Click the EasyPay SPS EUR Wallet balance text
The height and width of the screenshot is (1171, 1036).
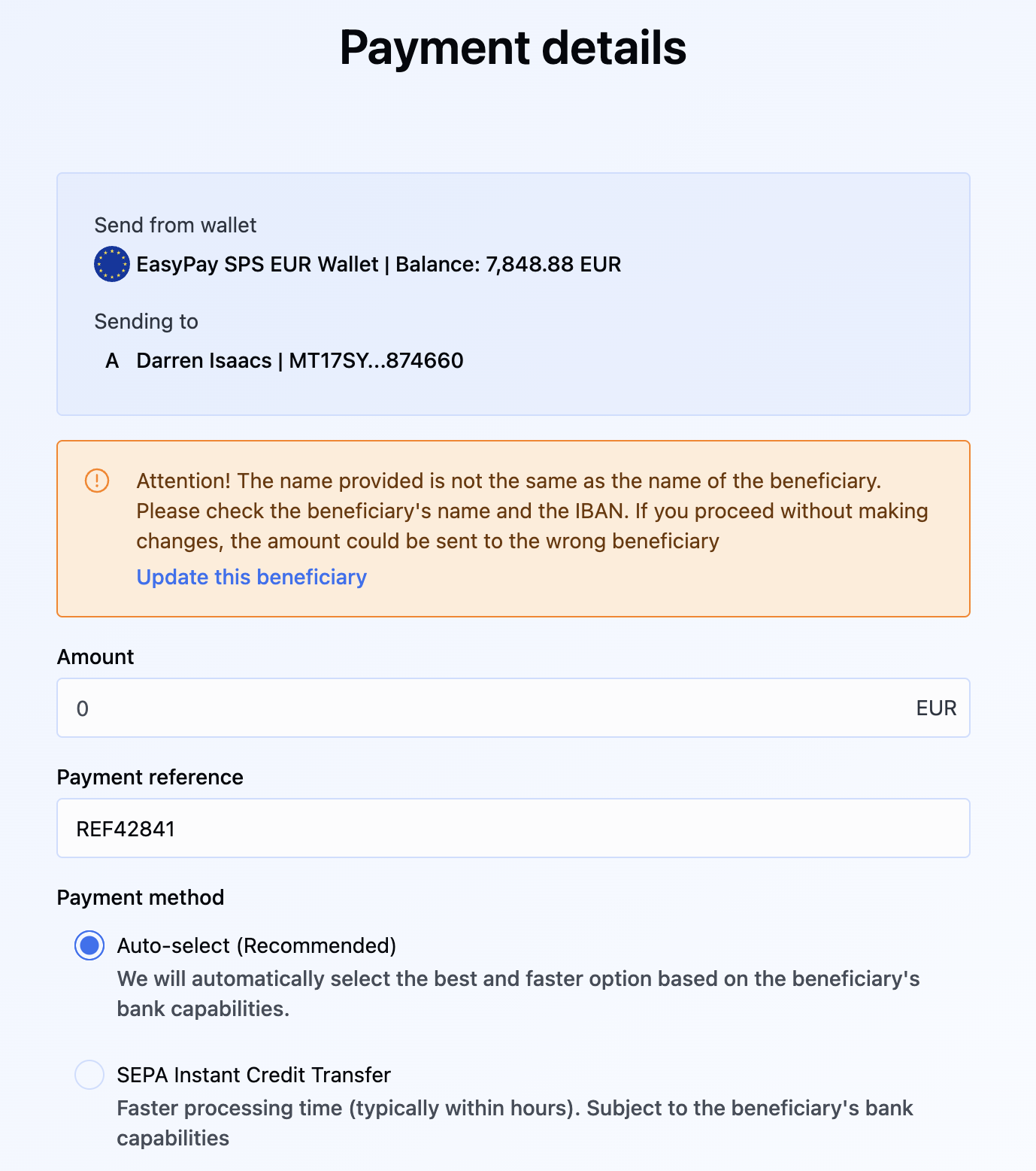[378, 265]
